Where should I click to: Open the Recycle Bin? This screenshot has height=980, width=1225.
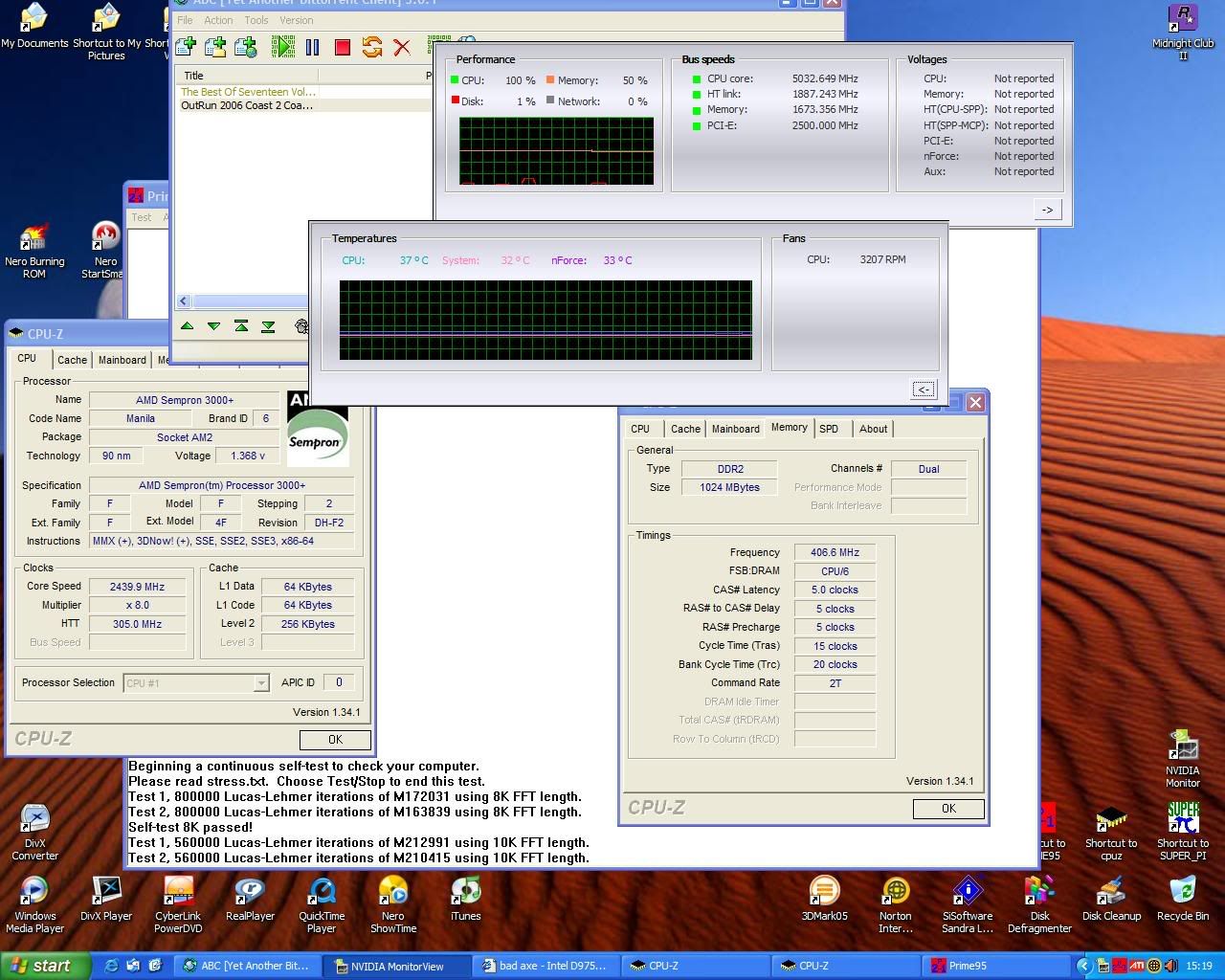[x=1183, y=899]
